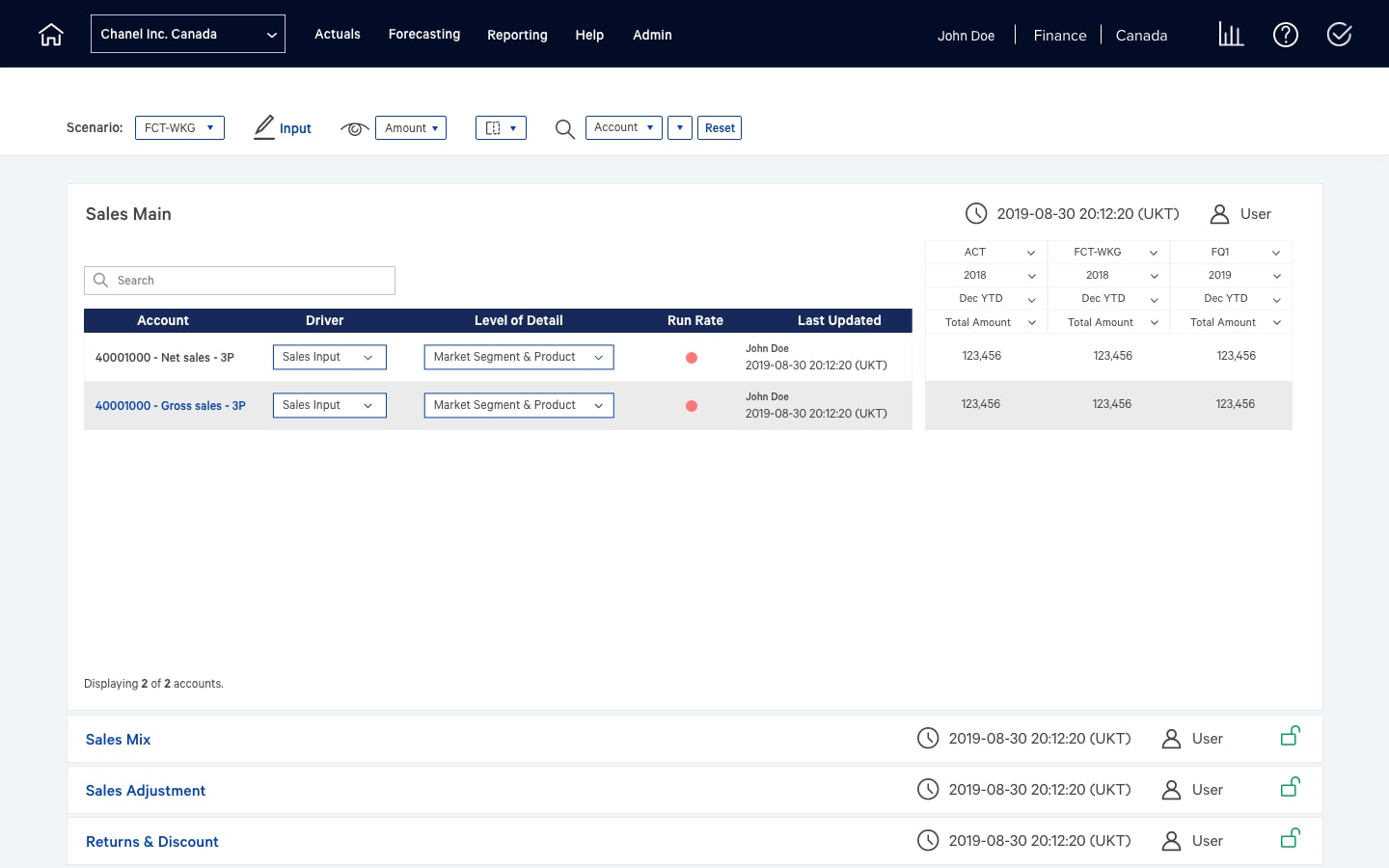The image size is (1389, 868).
Task: Click the Net sales run rate red dot
Action: point(692,358)
